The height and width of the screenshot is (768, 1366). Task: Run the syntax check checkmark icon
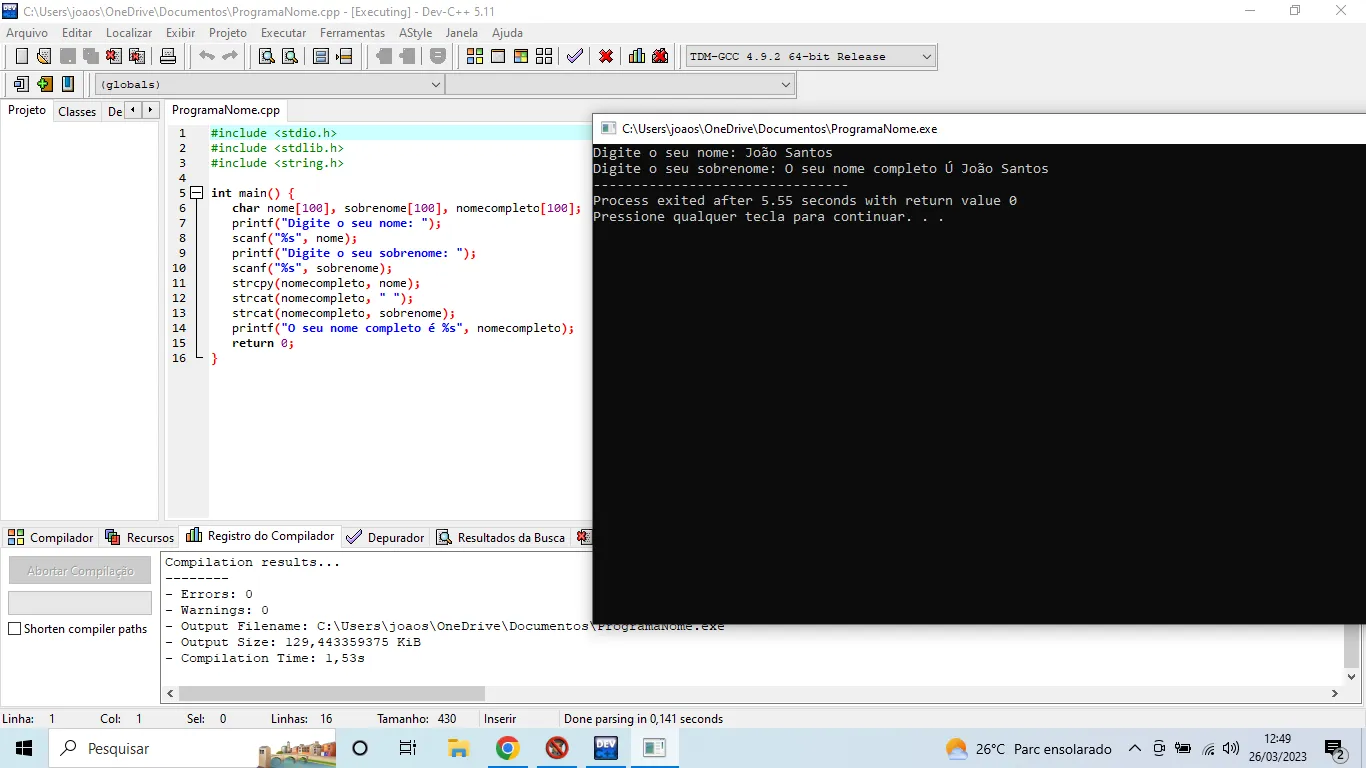coord(574,56)
